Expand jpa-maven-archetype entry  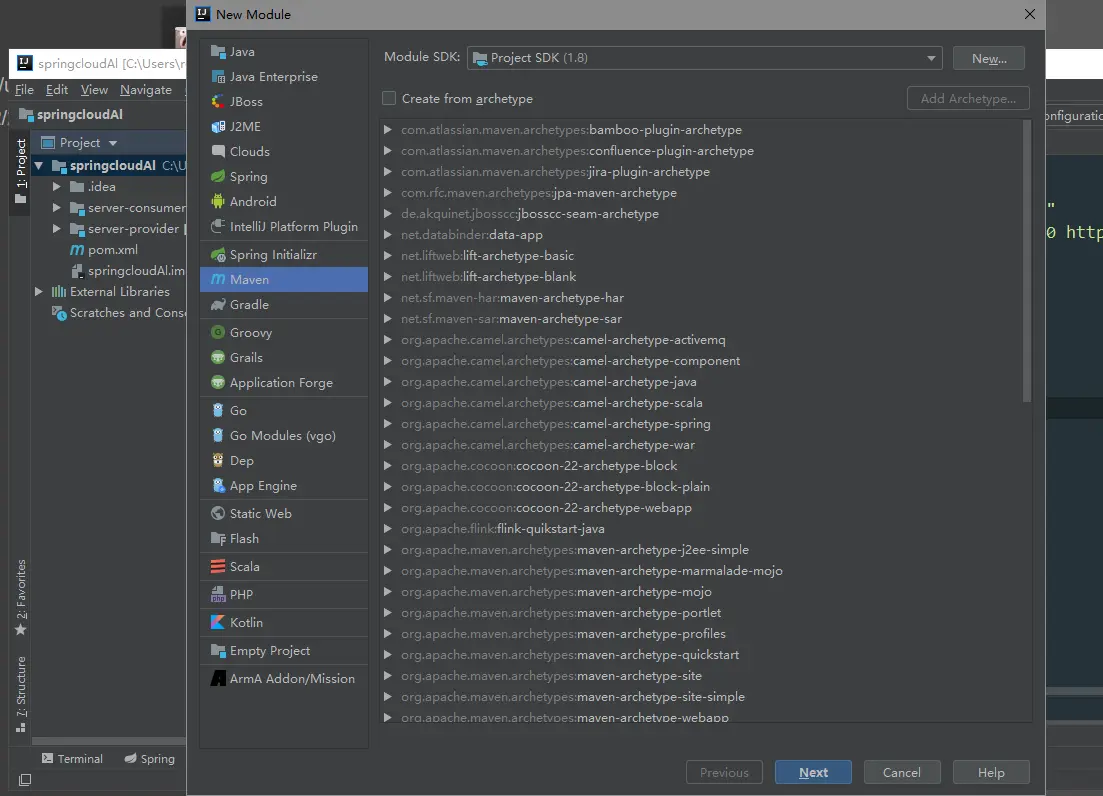tap(387, 193)
